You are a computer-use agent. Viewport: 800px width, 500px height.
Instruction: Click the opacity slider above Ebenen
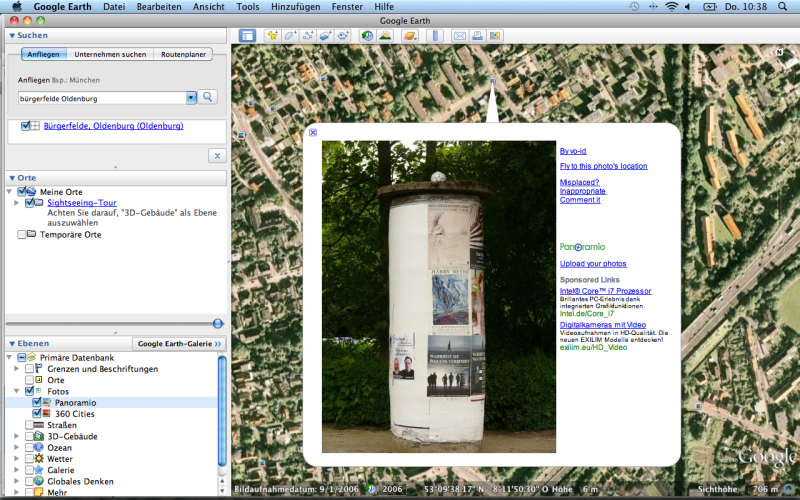coord(216,323)
